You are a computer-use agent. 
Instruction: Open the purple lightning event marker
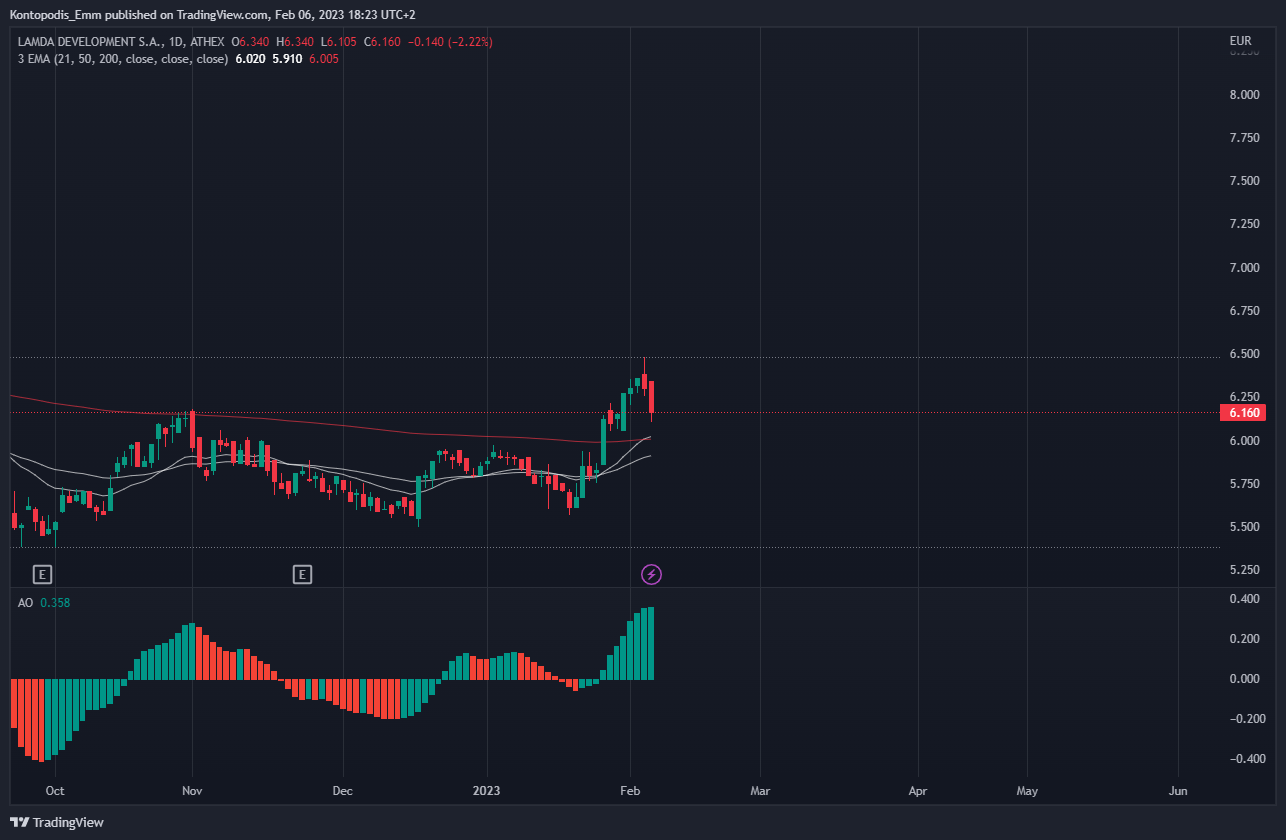651,574
